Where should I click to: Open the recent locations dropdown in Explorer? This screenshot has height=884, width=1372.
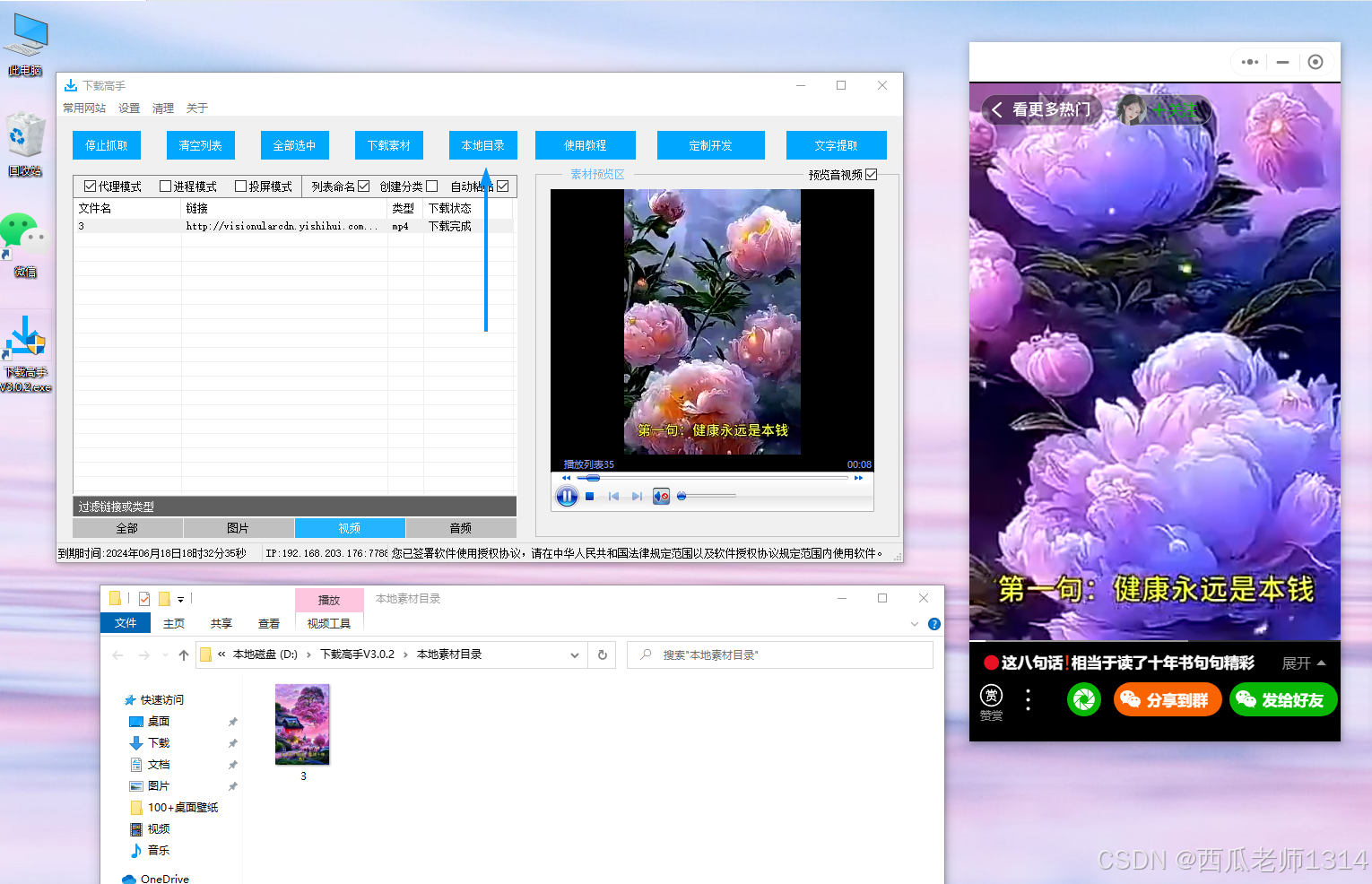[165, 655]
